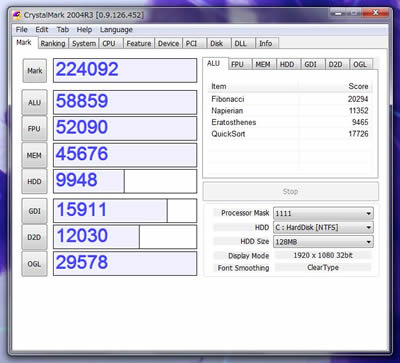Run the OGL benchmark button
The image size is (400, 363).
35,264
